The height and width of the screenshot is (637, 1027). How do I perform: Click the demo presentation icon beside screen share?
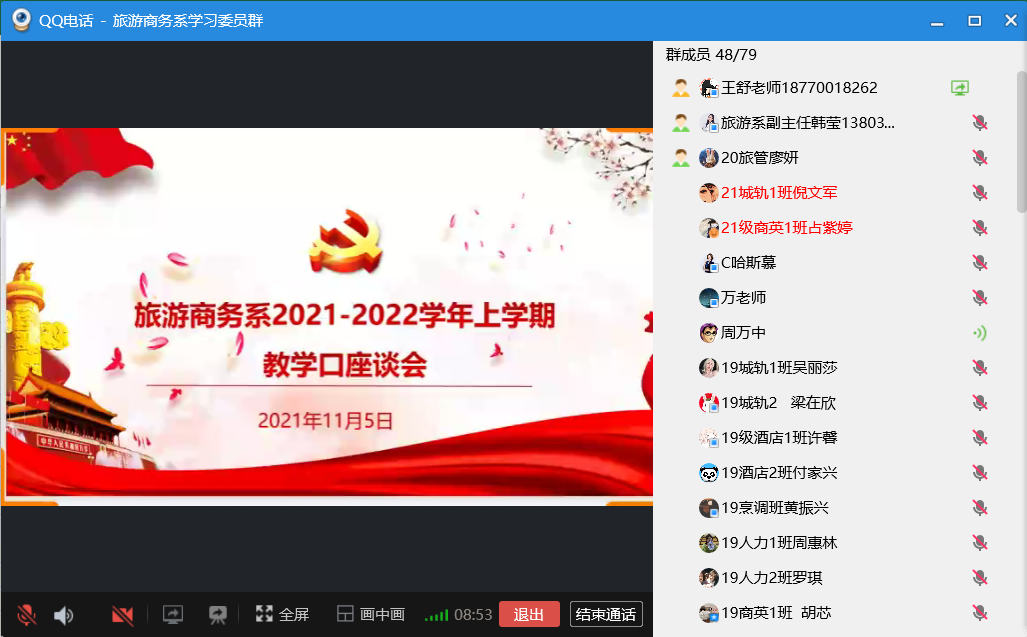point(217,615)
